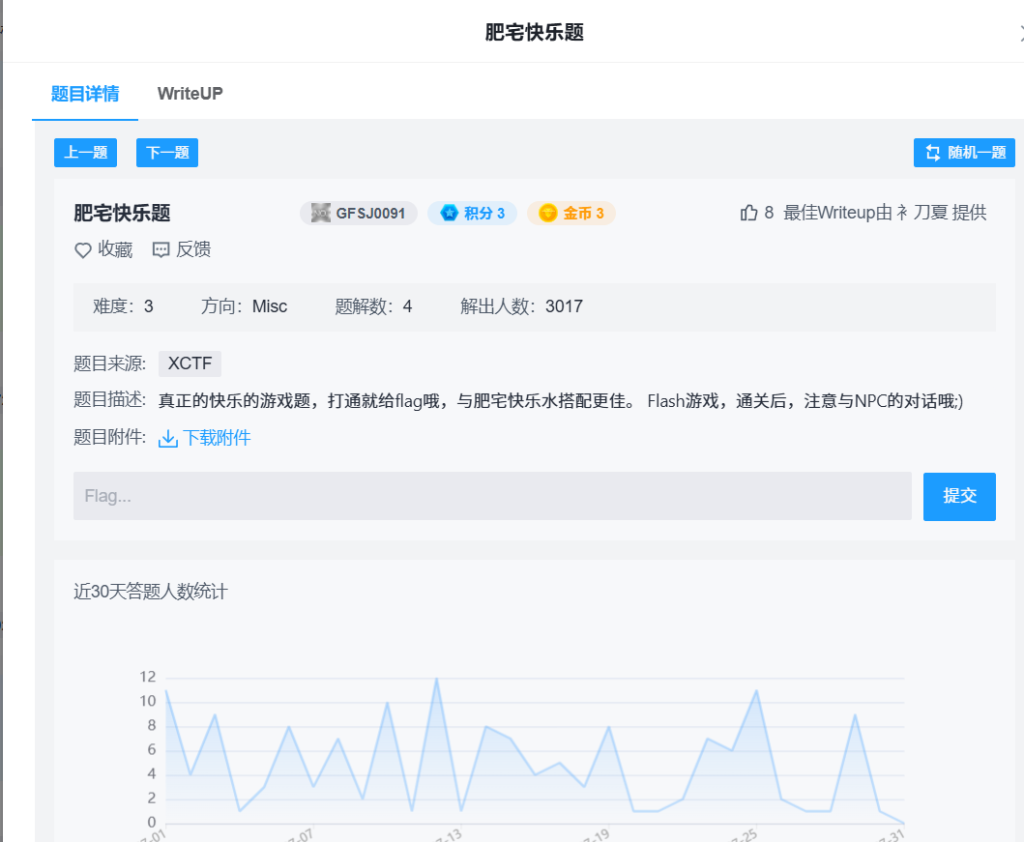The image size is (1024, 842).
Task: Submit the flag with 提交 button
Action: click(x=959, y=496)
